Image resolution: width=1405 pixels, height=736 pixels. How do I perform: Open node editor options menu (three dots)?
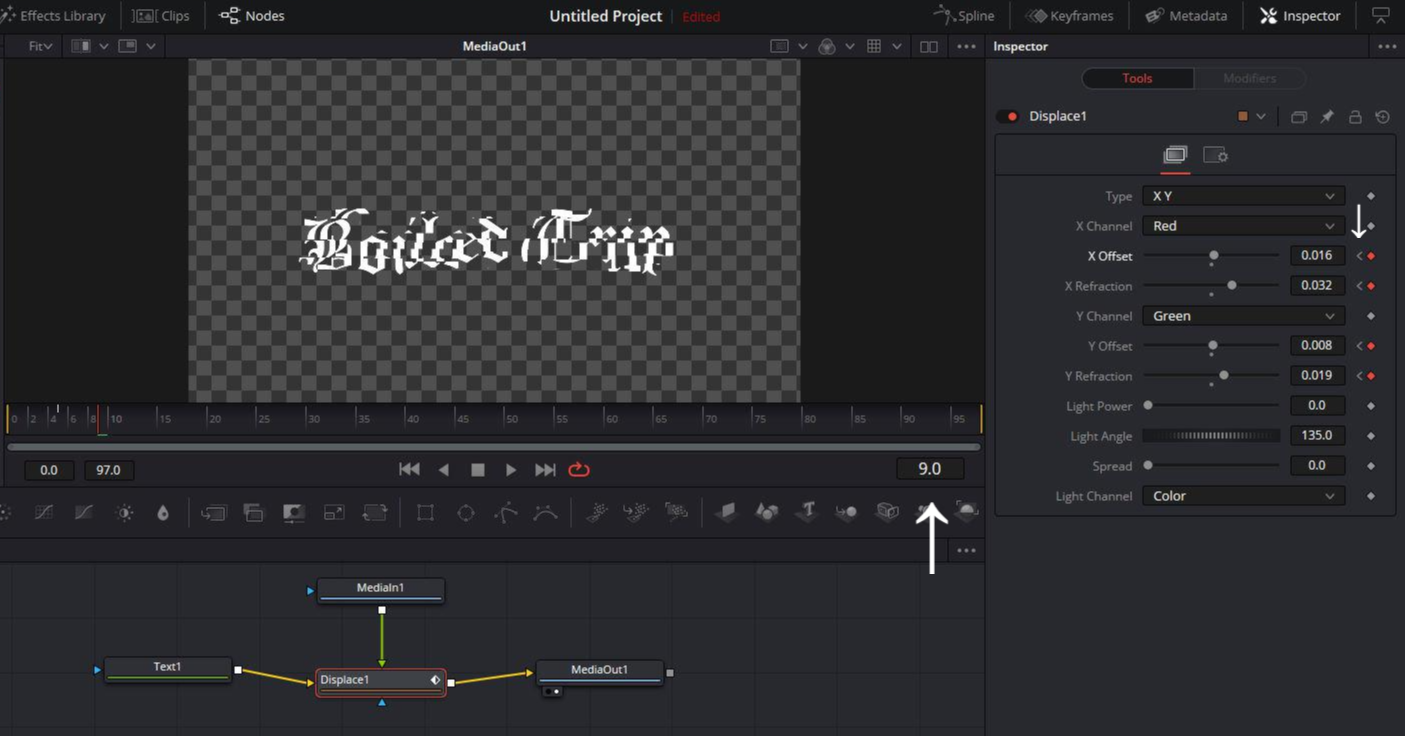click(x=966, y=551)
